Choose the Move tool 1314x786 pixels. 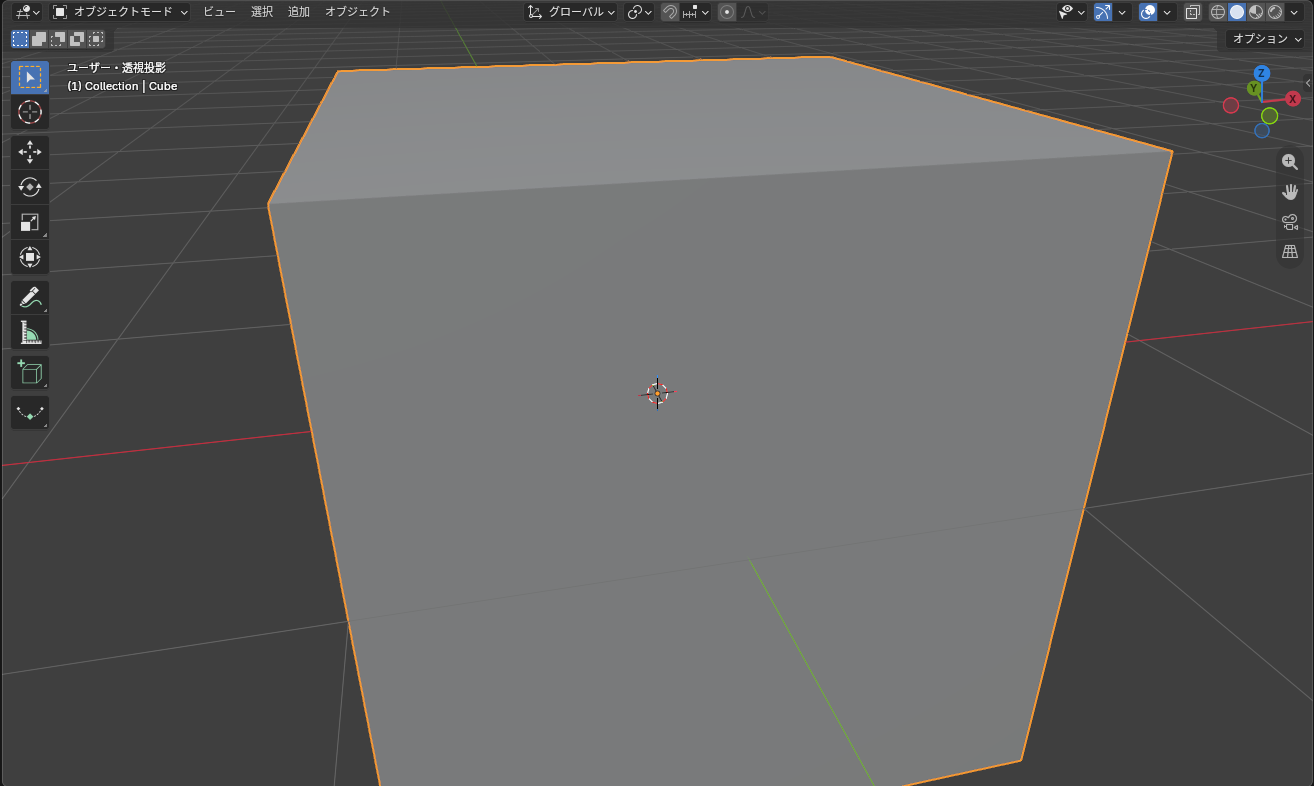click(30, 152)
